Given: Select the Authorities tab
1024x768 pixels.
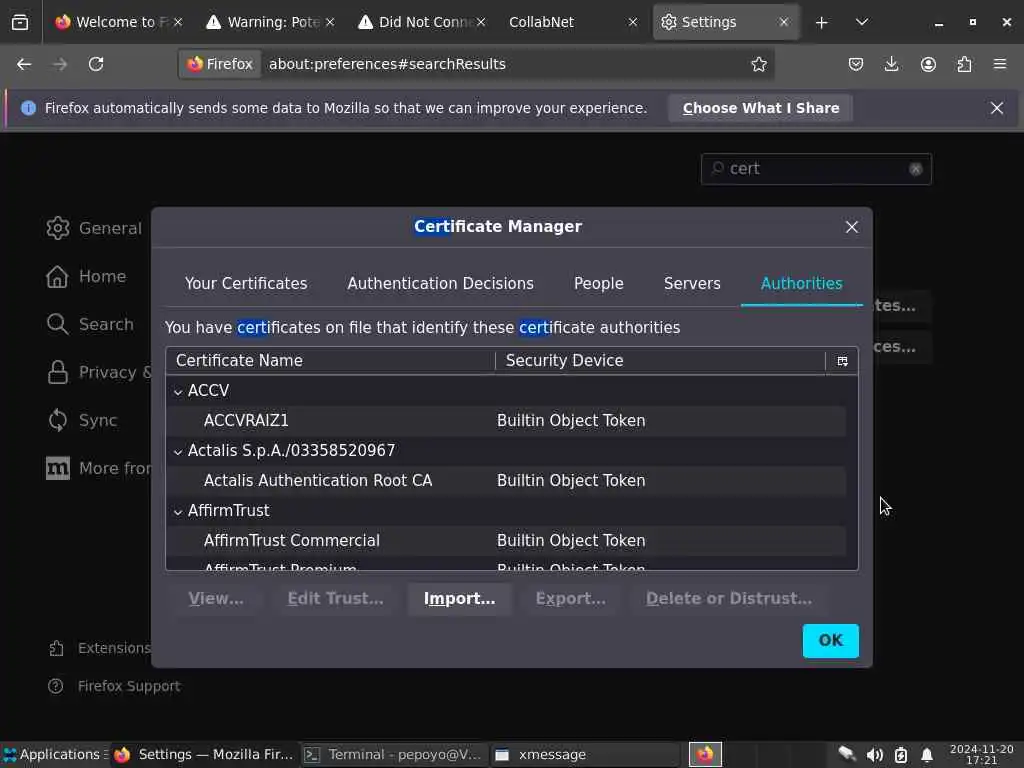Looking at the screenshot, I should click(801, 283).
